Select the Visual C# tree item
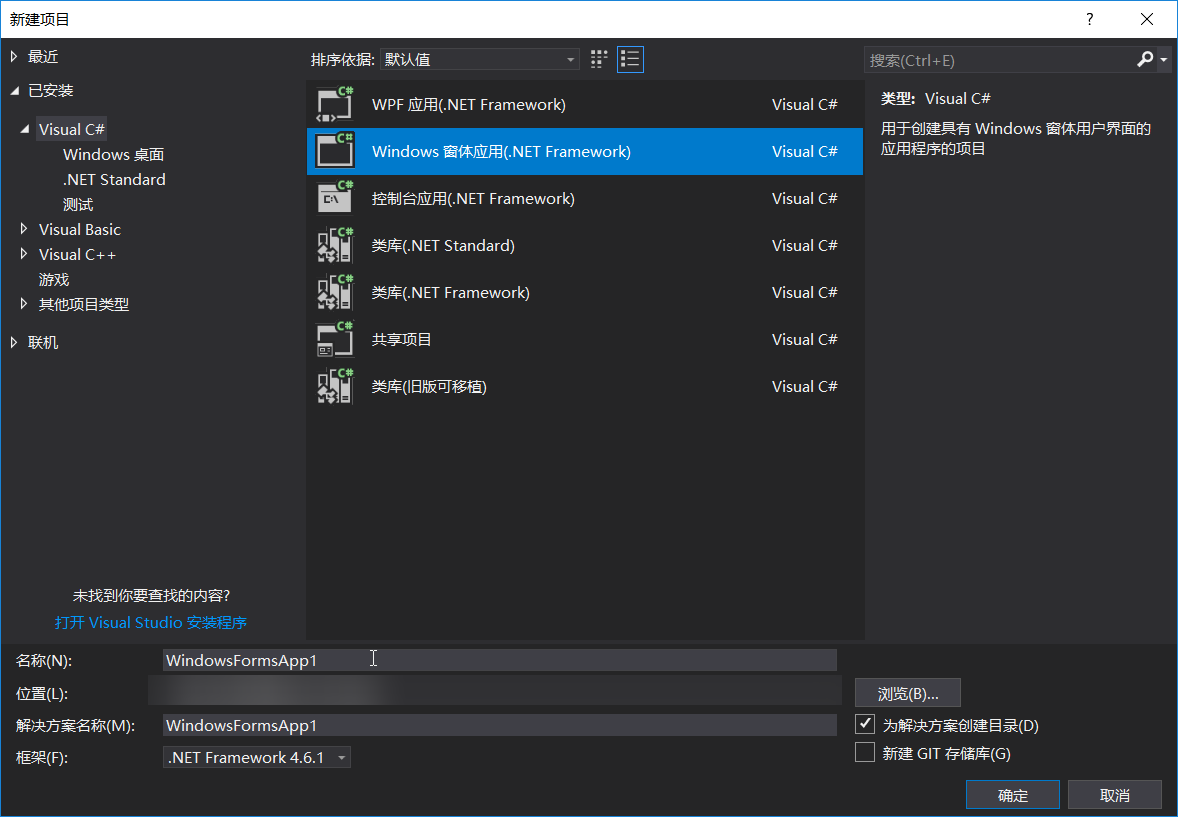1178x817 pixels. pyautogui.click(x=71, y=129)
